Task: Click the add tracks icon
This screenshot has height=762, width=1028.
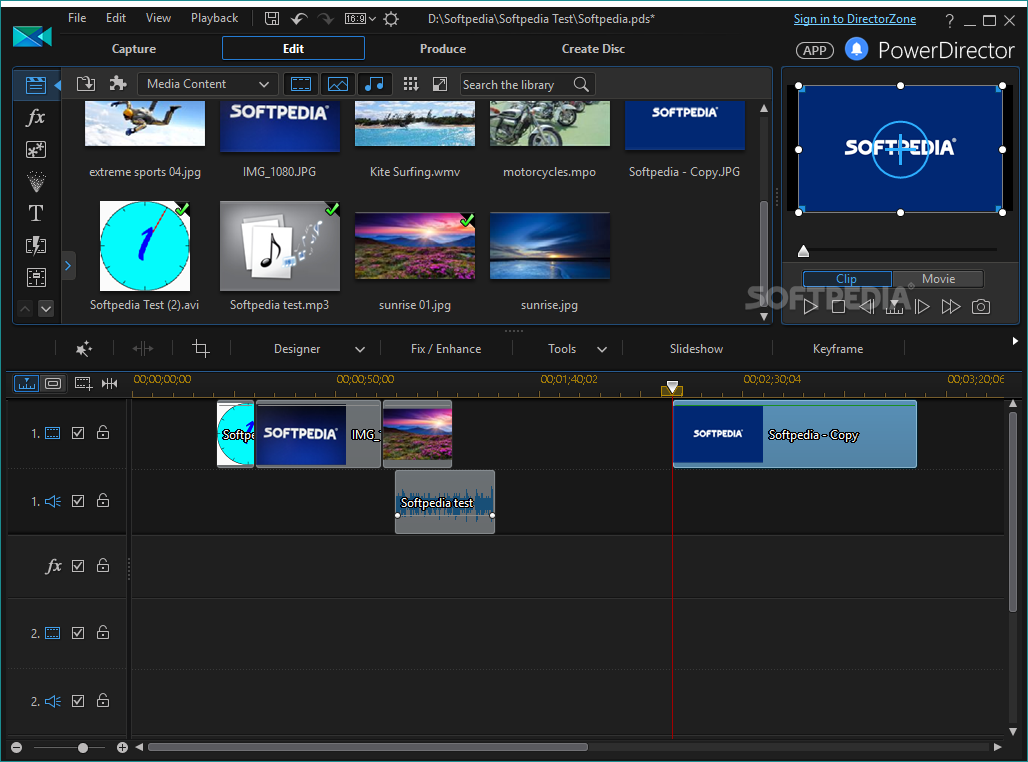Action: point(83,383)
